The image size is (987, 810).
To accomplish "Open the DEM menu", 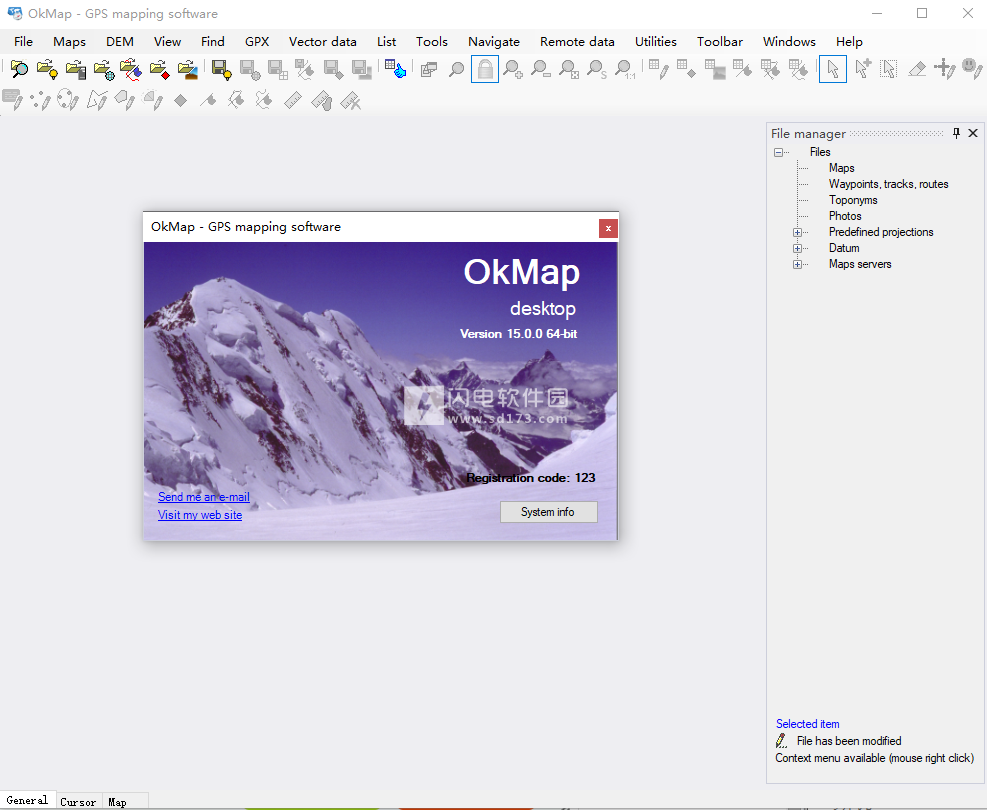I will (x=120, y=42).
